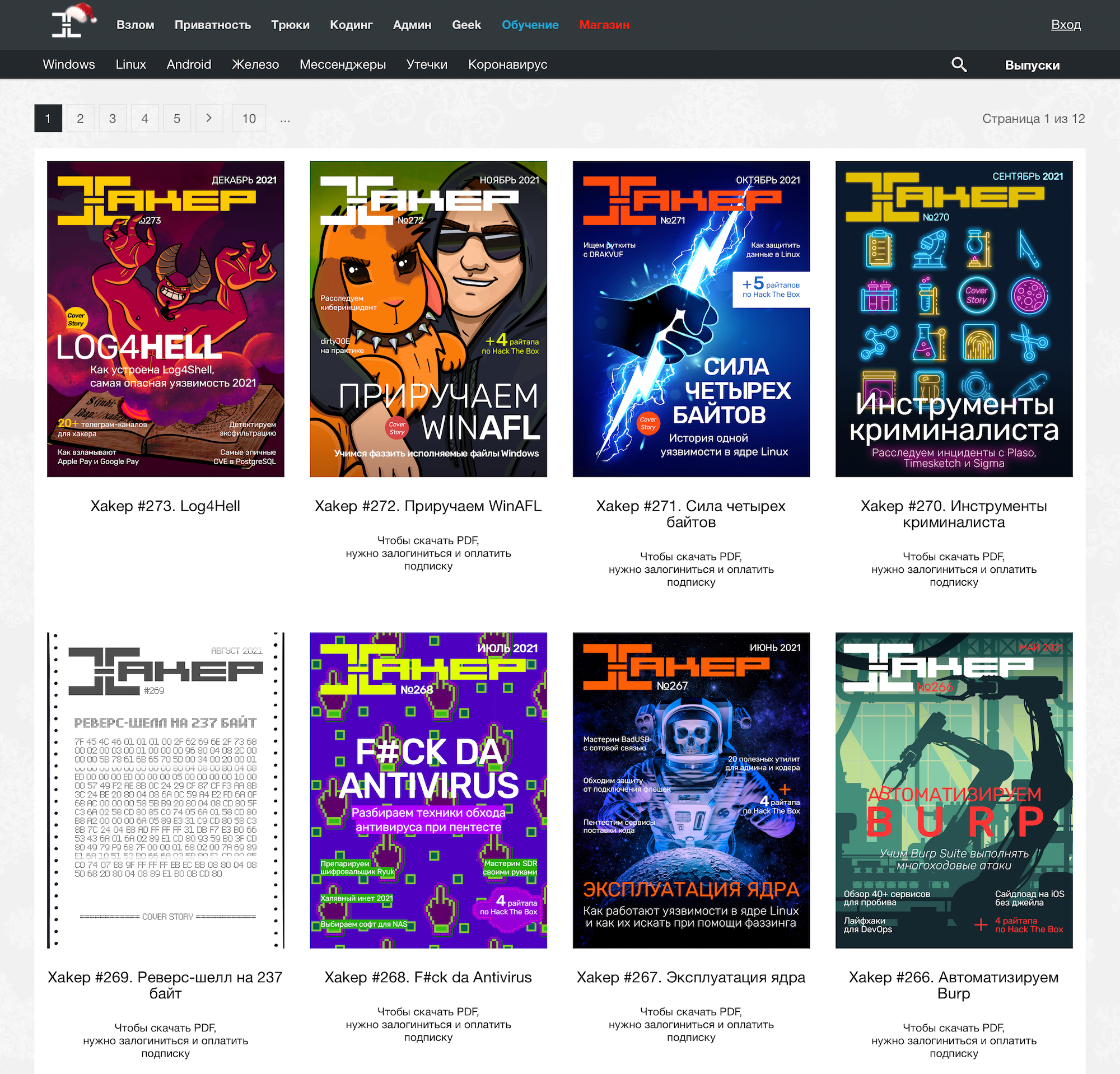
Task: Open the Обучение section
Action: (530, 25)
